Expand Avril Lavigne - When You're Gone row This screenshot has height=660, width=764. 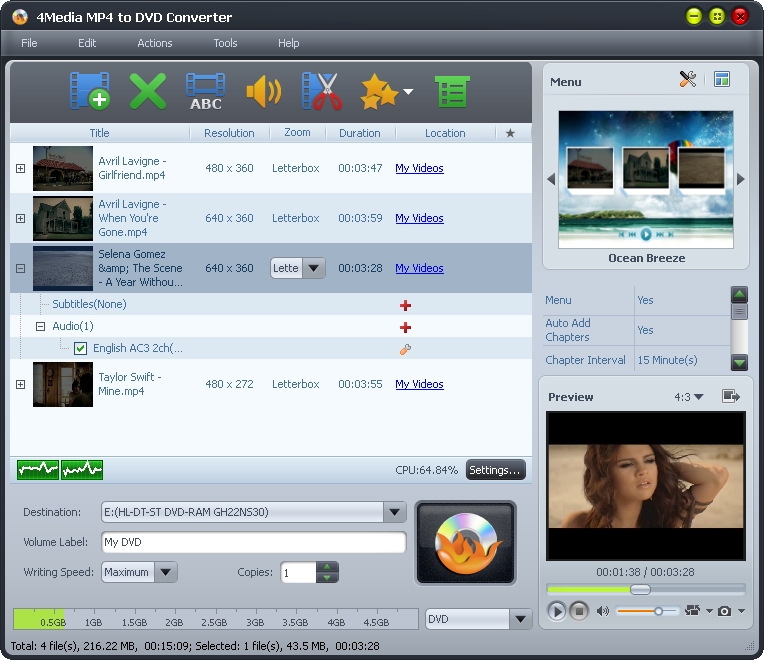point(20,218)
